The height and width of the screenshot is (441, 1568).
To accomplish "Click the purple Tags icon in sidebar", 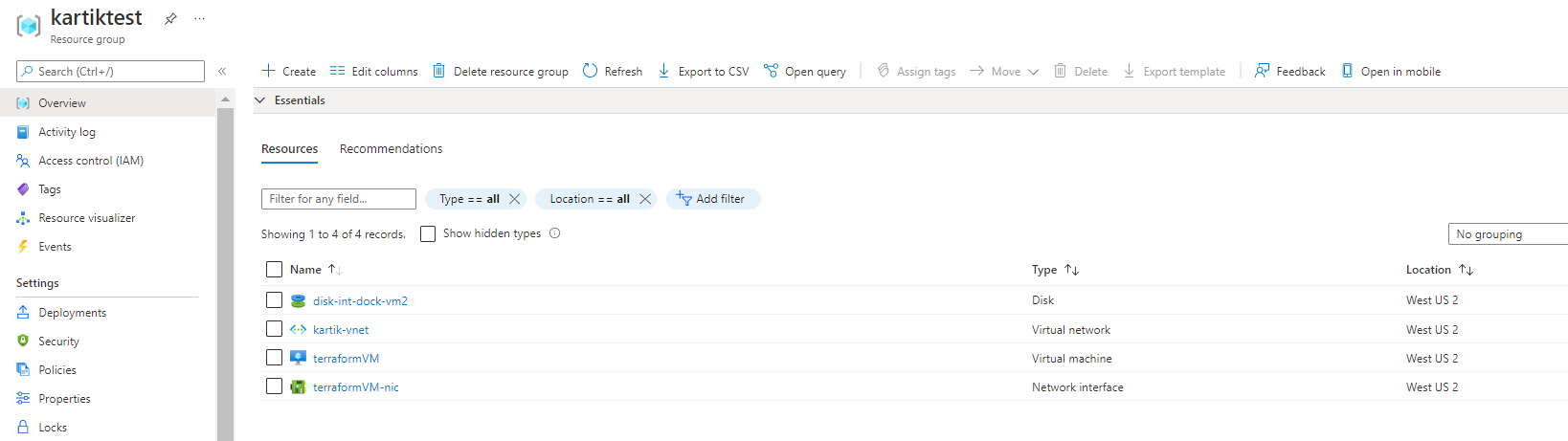I will pos(23,189).
